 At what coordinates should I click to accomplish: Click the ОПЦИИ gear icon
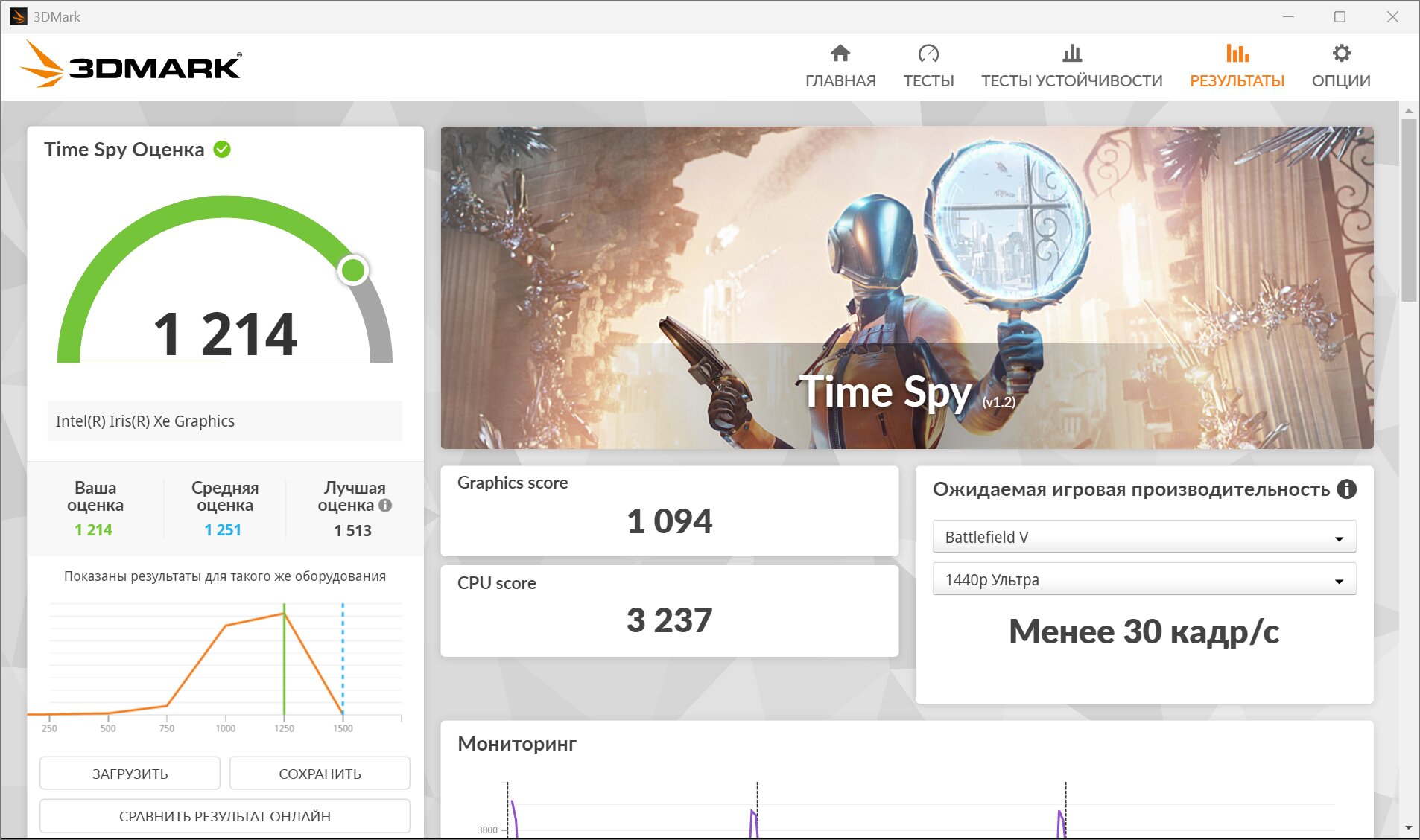(x=1341, y=54)
